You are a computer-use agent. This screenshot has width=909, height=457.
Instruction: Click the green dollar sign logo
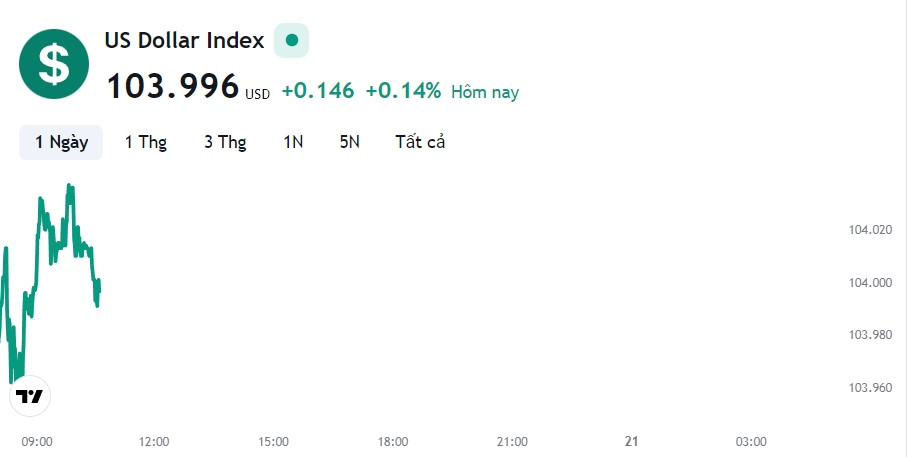pyautogui.click(x=54, y=64)
